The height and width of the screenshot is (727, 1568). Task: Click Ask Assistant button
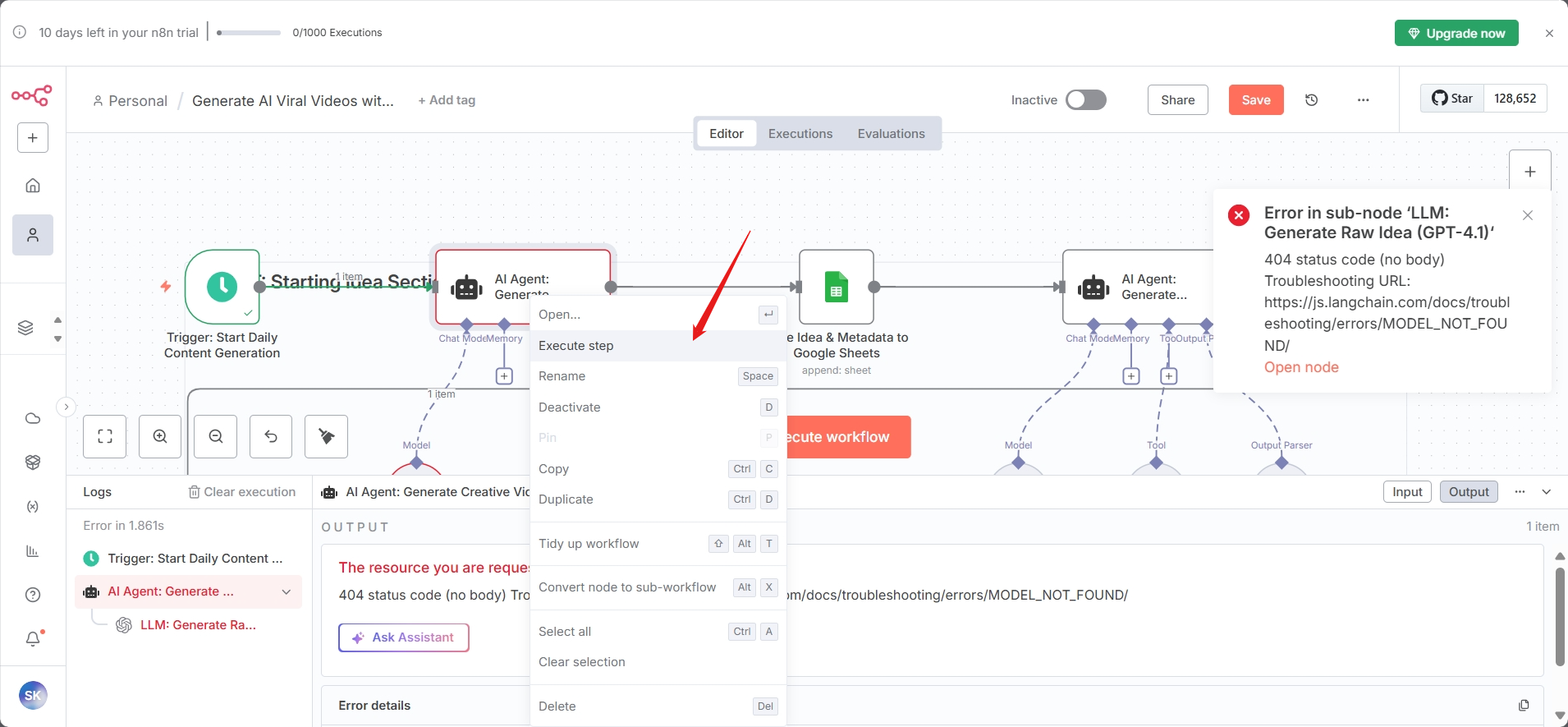pos(404,637)
